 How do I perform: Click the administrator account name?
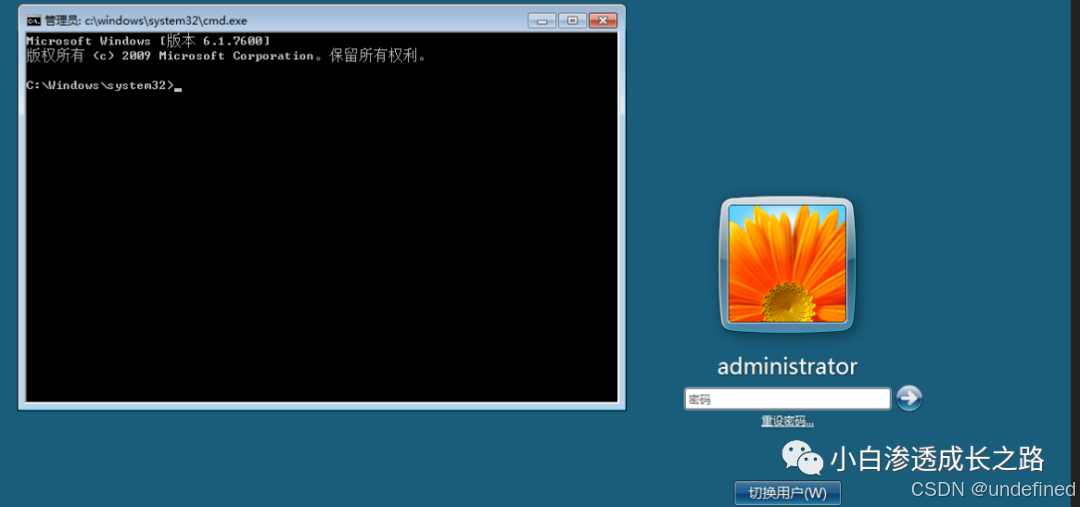(x=787, y=366)
